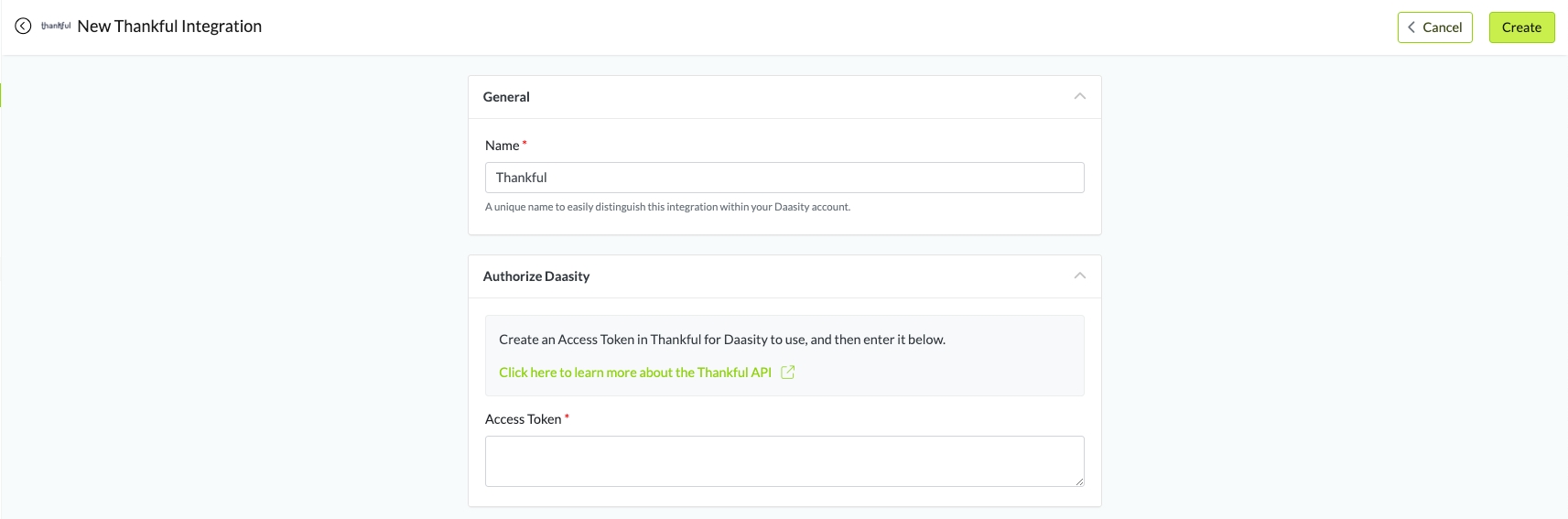Open the Thankful API learn more link

[634, 373]
